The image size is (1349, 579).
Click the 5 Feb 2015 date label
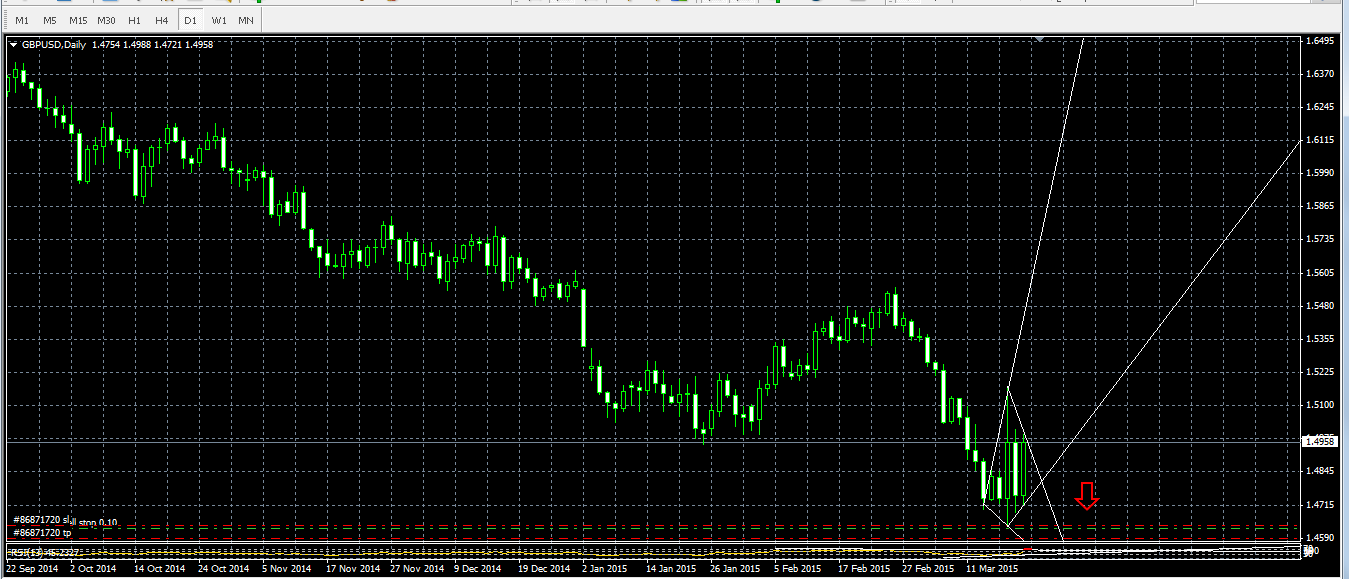(x=799, y=568)
